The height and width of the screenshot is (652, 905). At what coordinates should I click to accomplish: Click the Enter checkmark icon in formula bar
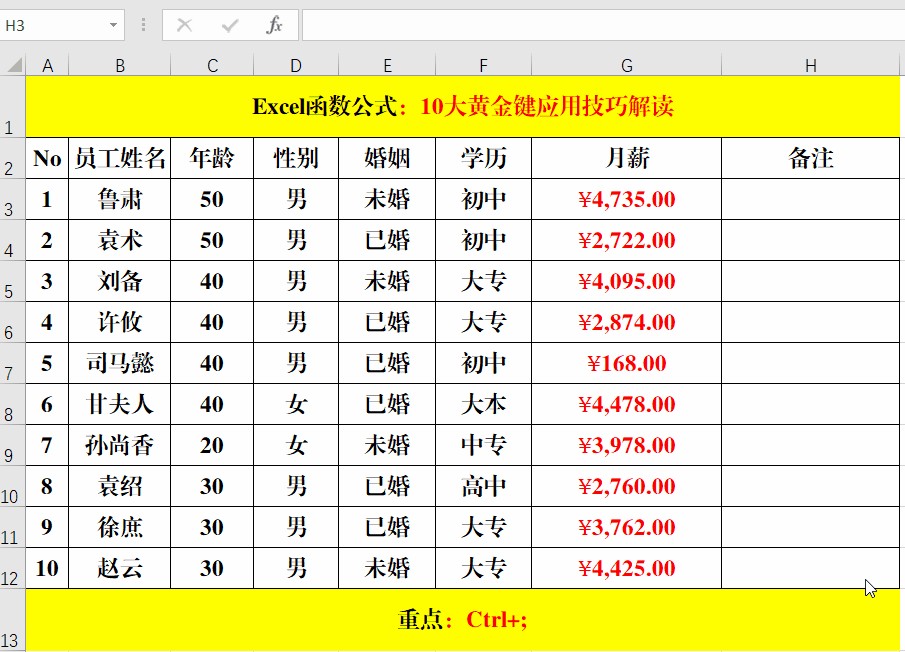[x=230, y=25]
